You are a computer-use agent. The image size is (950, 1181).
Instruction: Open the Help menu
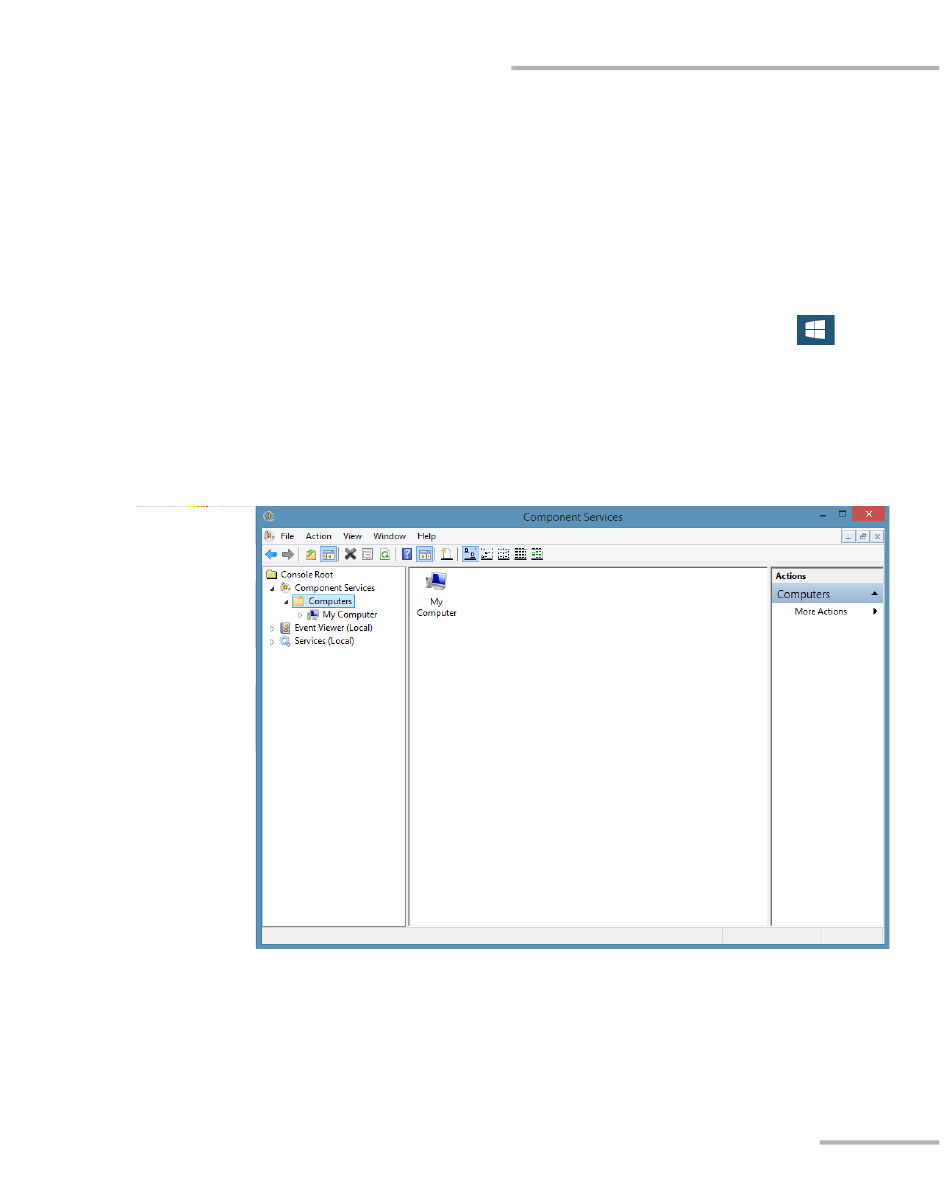click(x=426, y=536)
